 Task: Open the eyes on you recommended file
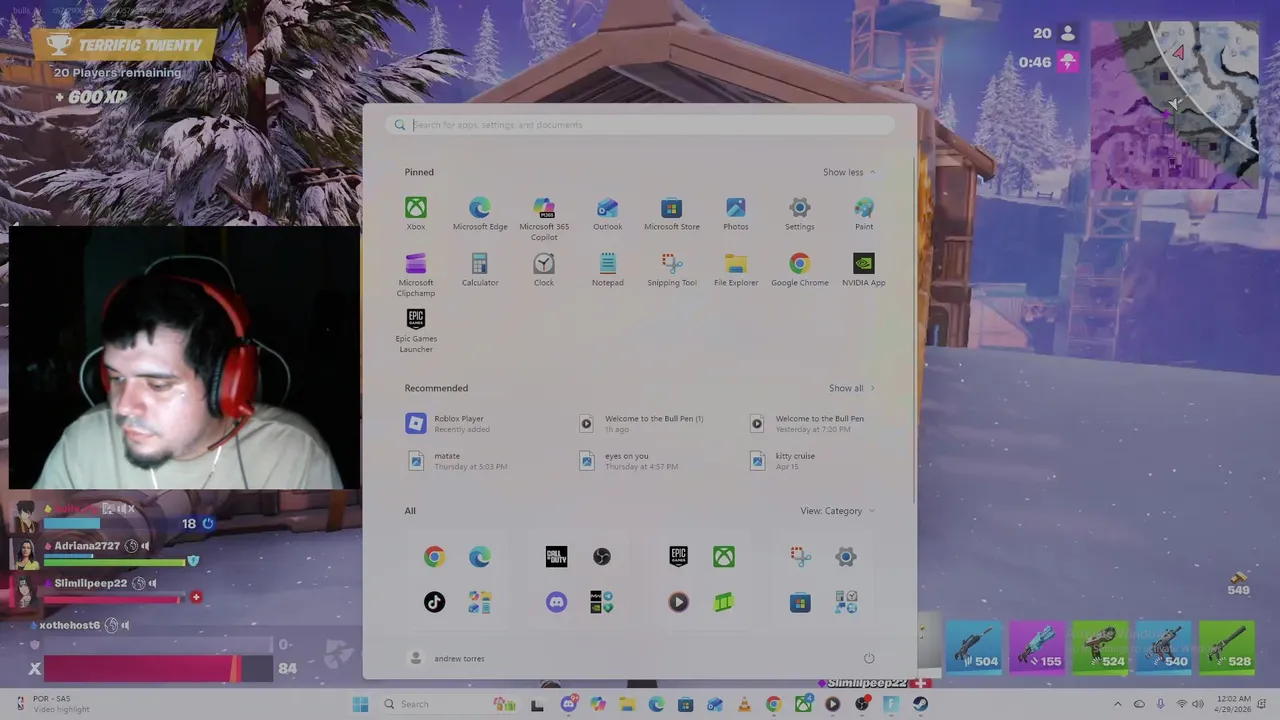(x=628, y=461)
